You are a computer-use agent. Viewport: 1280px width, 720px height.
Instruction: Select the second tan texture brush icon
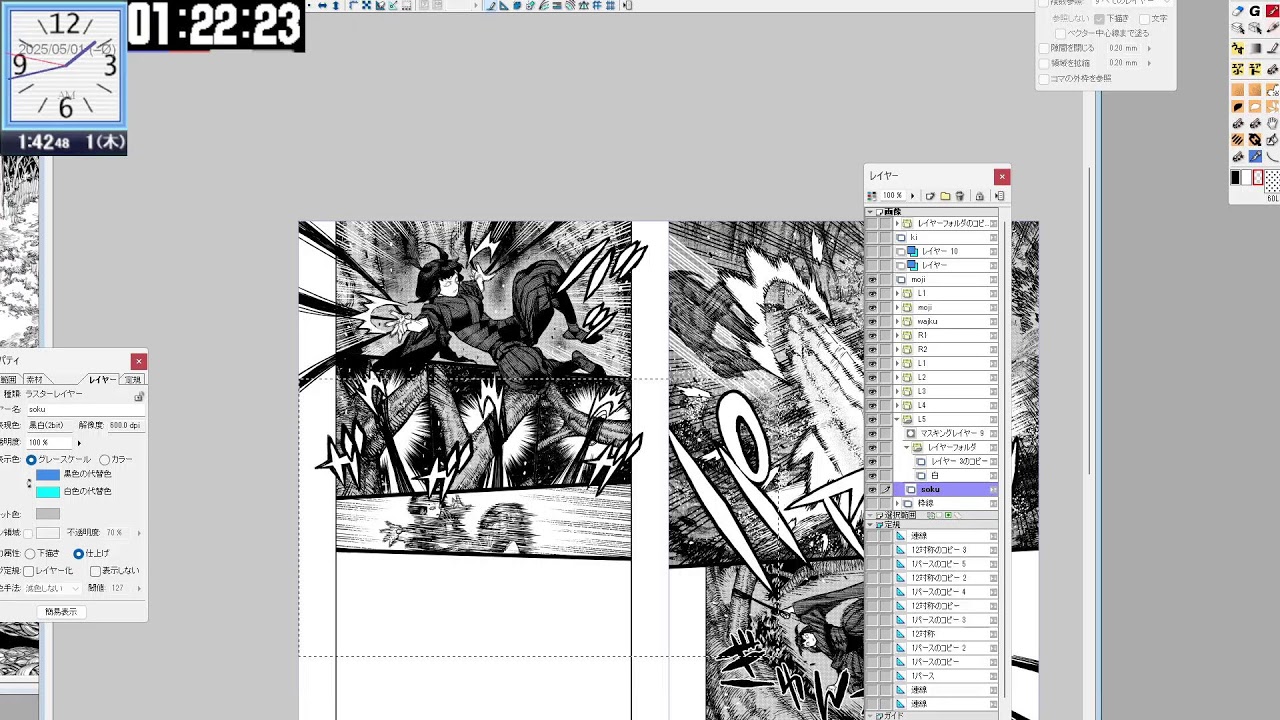(1255, 89)
